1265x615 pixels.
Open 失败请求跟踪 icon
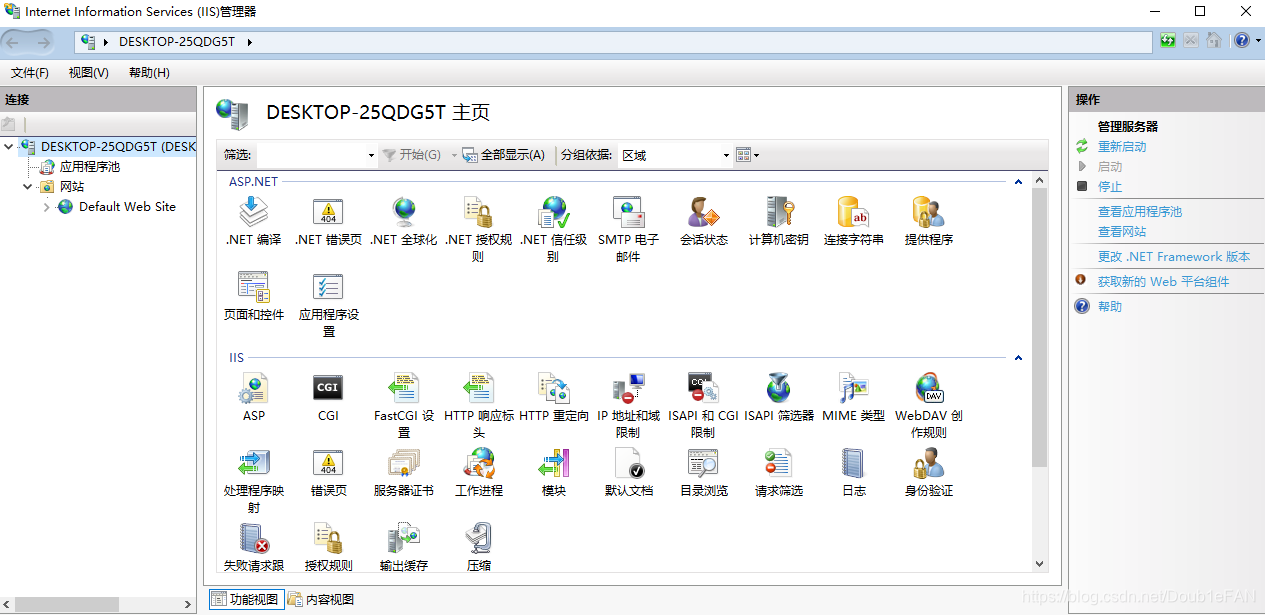(x=253, y=538)
